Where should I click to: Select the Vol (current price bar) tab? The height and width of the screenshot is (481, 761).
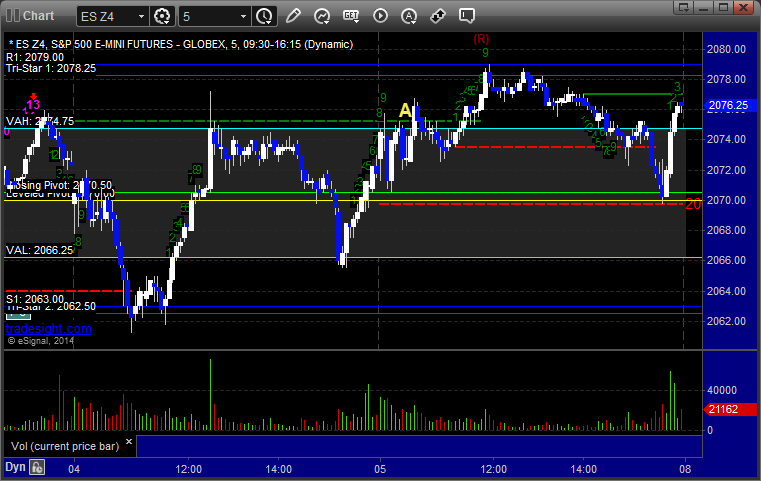65,446
